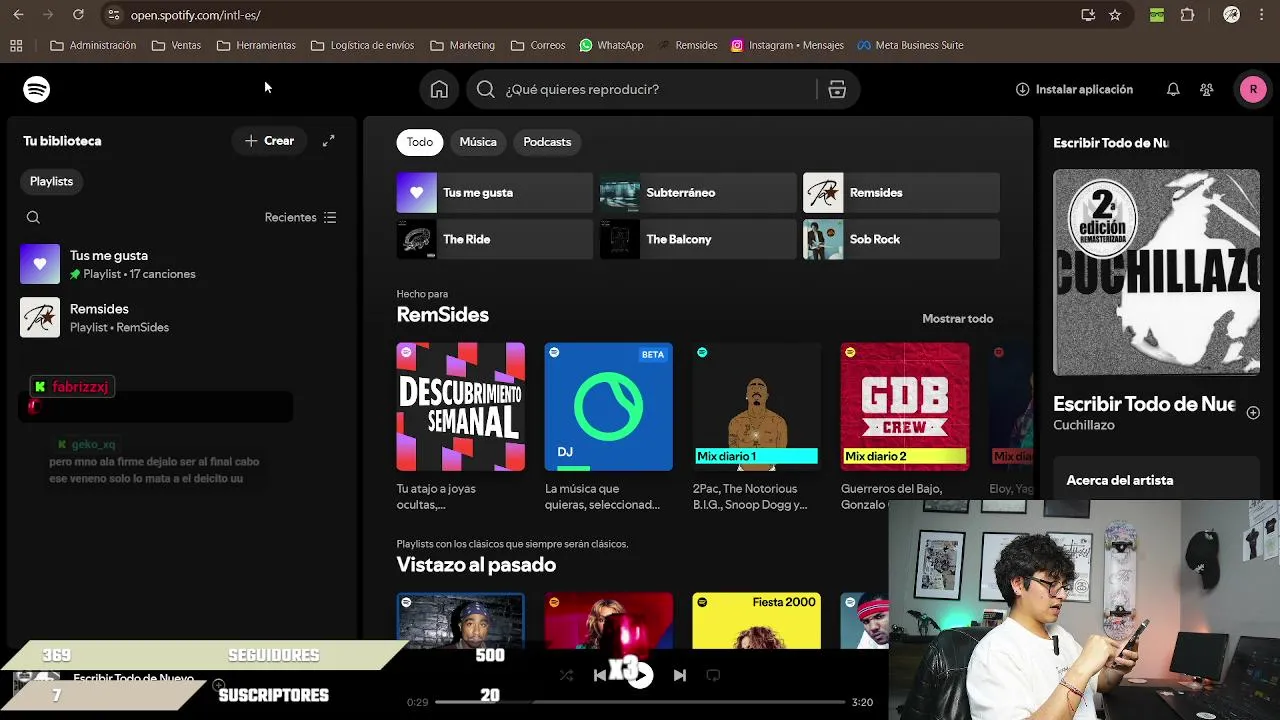Screen dimensions: 1280x720
Task: Select the Música filter
Action: [478, 142]
